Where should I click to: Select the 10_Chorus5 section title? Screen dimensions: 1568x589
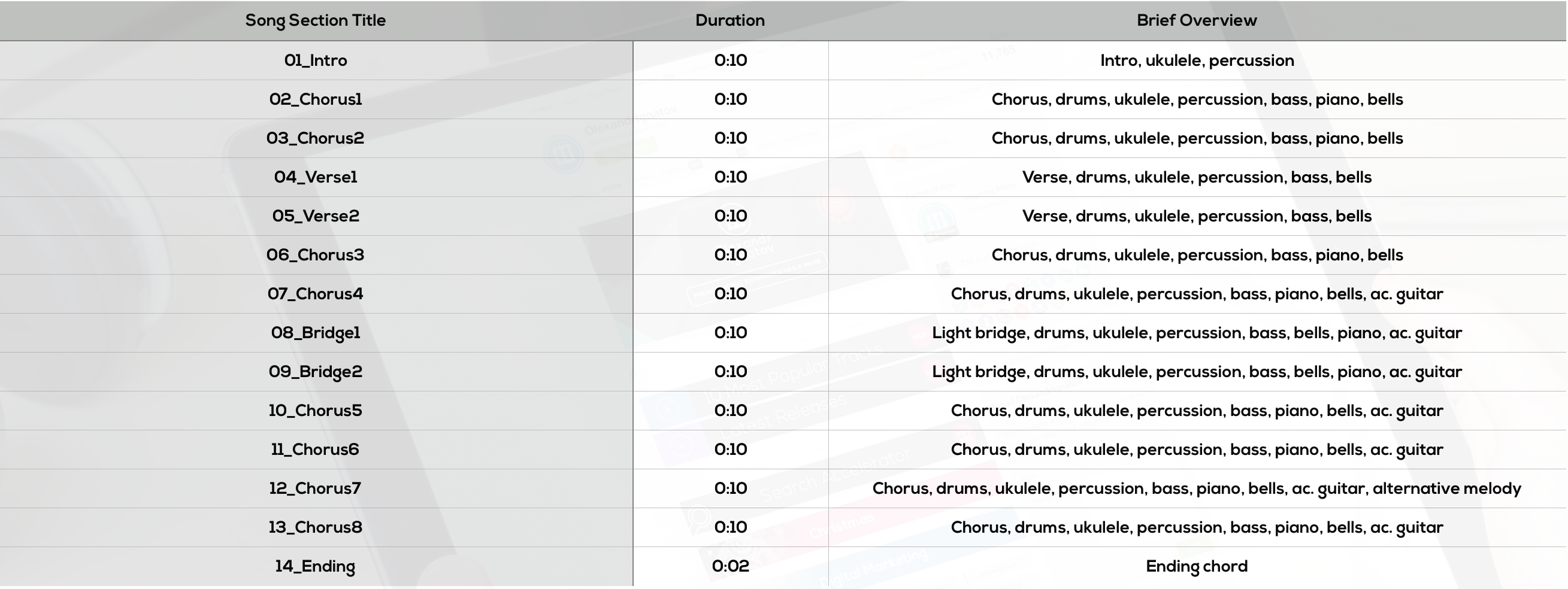pyautogui.click(x=315, y=411)
